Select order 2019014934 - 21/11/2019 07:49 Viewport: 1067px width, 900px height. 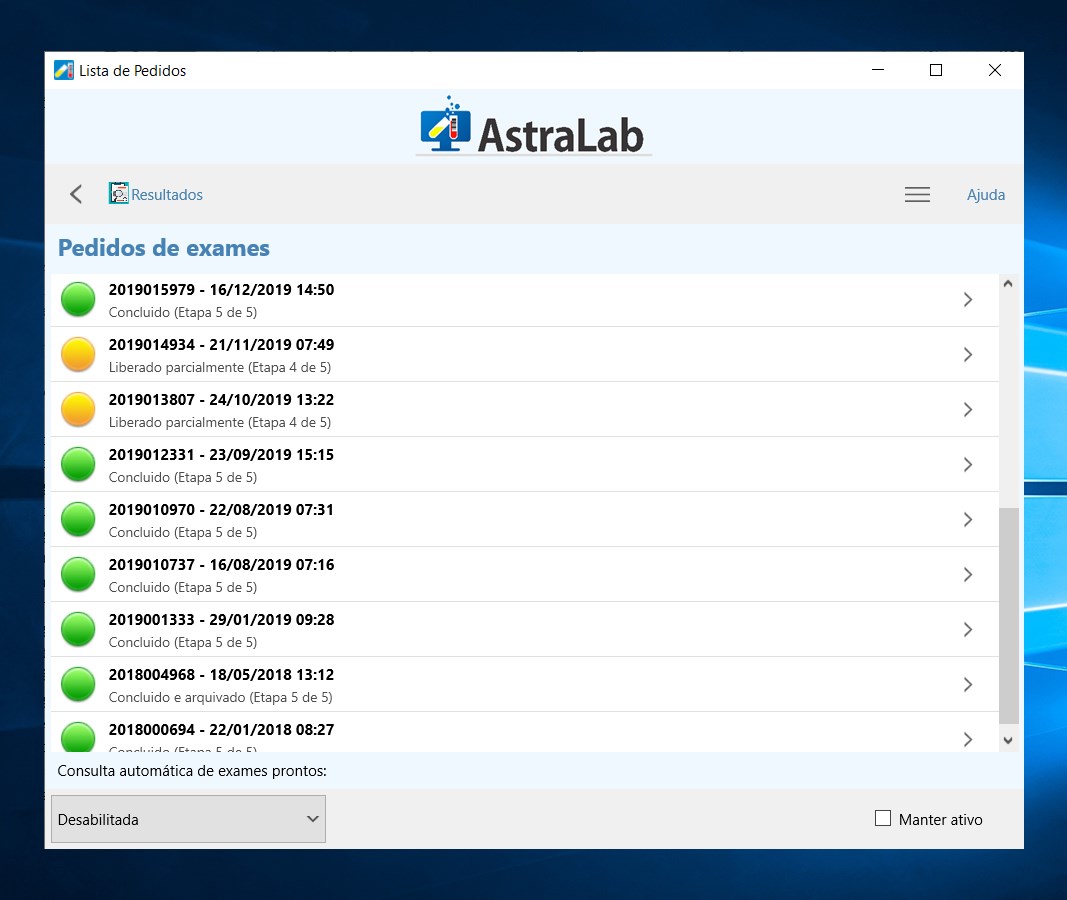click(525, 354)
